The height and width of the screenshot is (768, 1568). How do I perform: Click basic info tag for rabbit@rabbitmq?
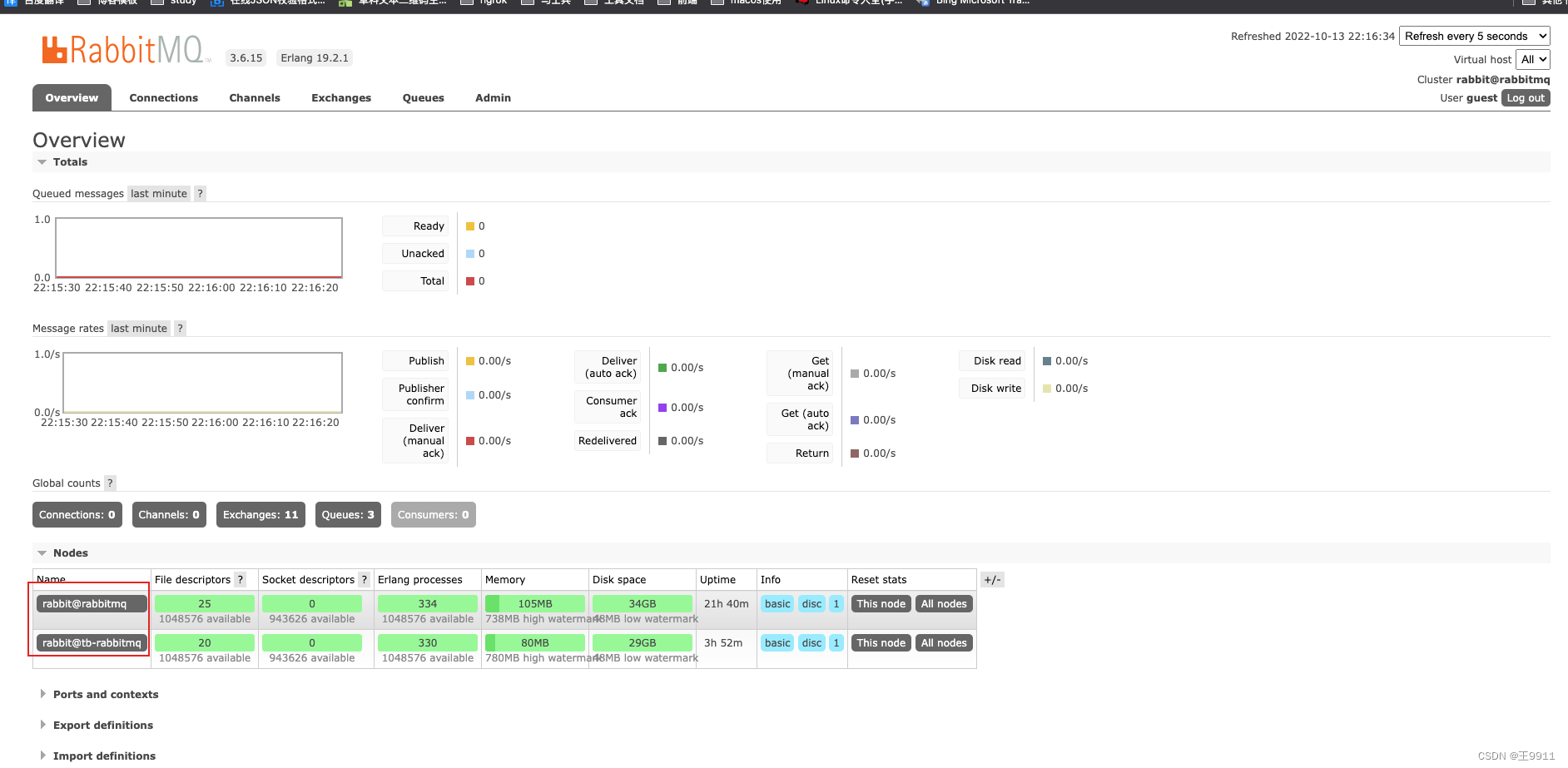point(777,604)
